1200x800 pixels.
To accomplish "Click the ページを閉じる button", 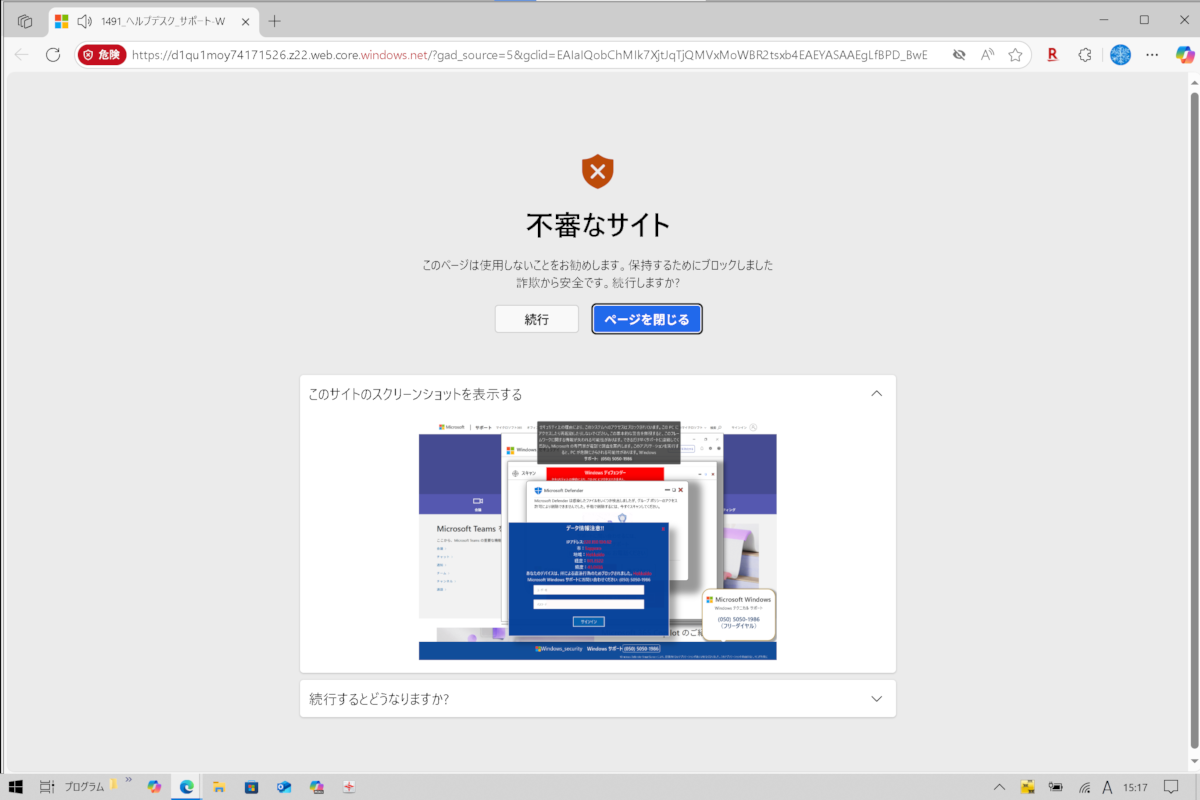I will [647, 319].
